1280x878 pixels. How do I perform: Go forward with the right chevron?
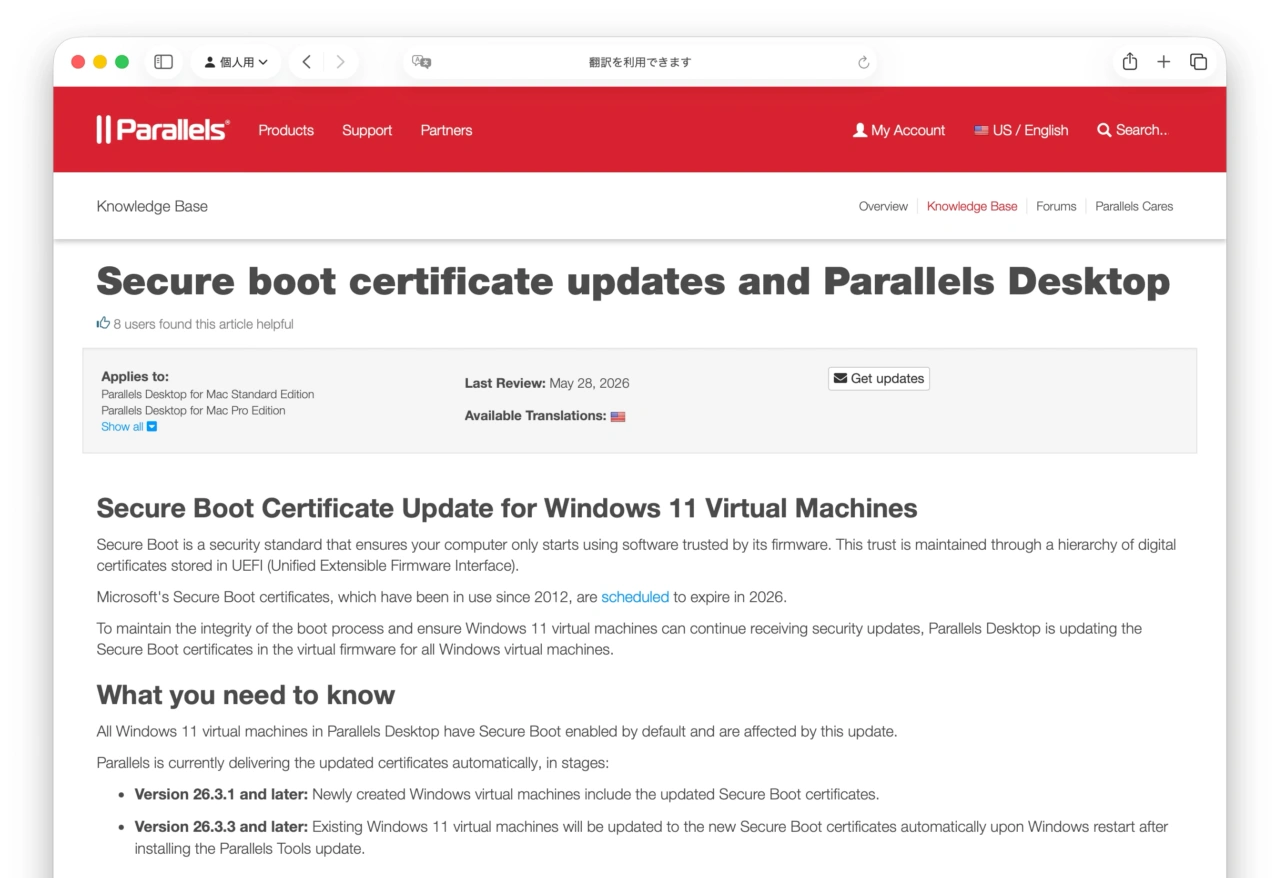coord(340,62)
